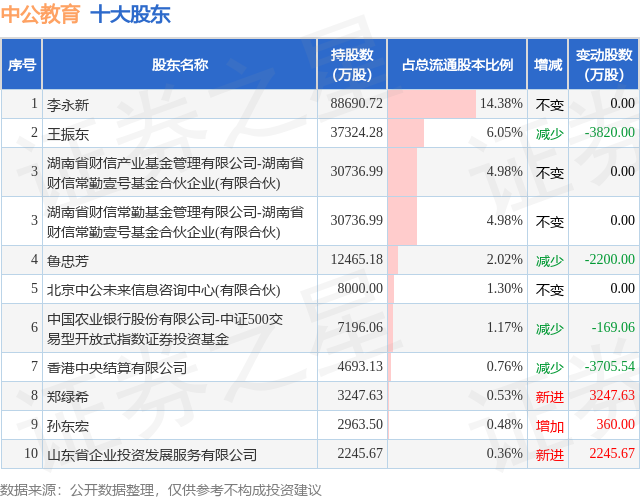Click holding value 2963.50
The width and height of the screenshot is (640, 499).
pyautogui.click(x=360, y=424)
